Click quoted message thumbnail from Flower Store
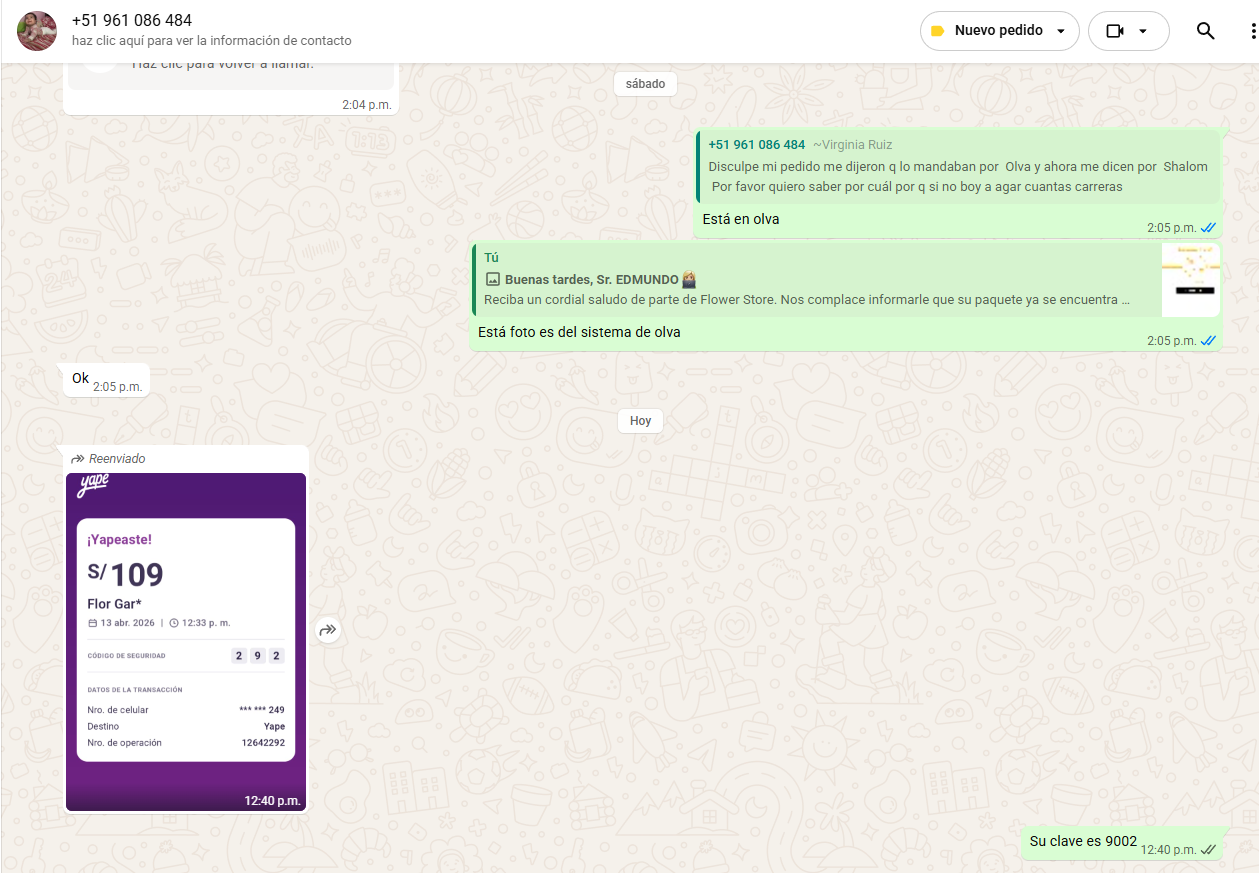 coord(1190,280)
